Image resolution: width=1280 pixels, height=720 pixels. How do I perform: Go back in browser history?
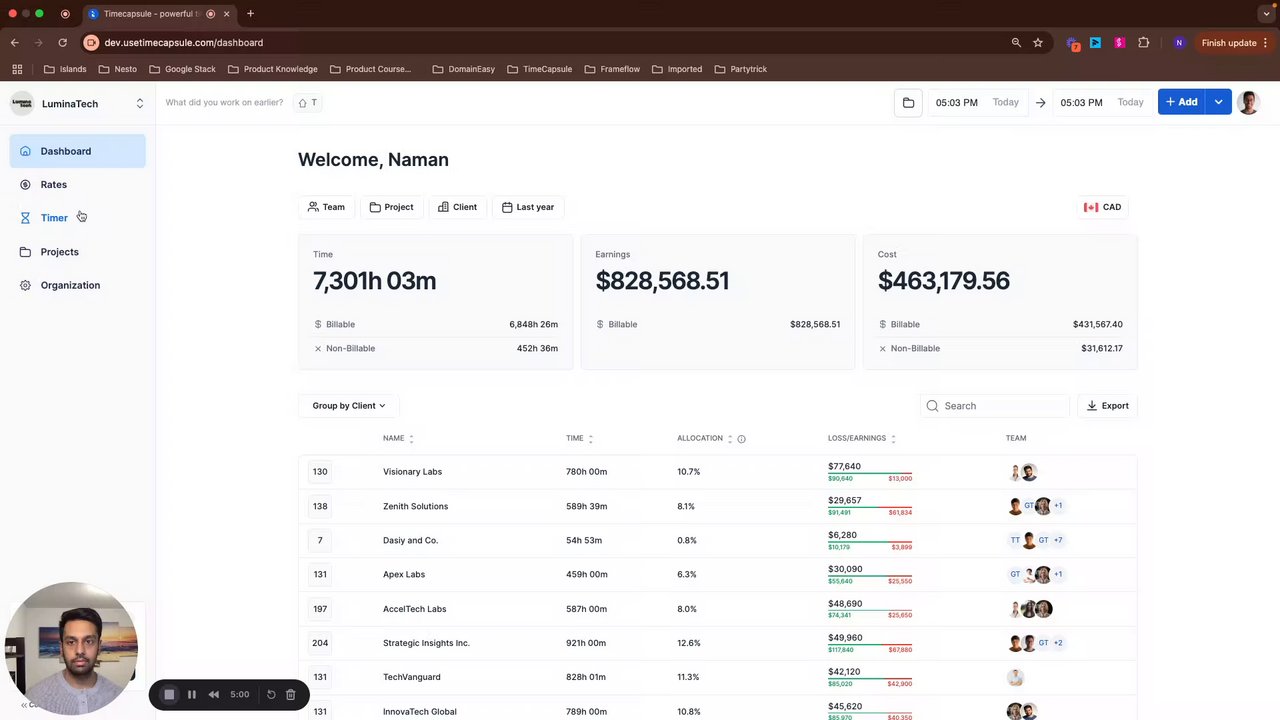coord(15,43)
